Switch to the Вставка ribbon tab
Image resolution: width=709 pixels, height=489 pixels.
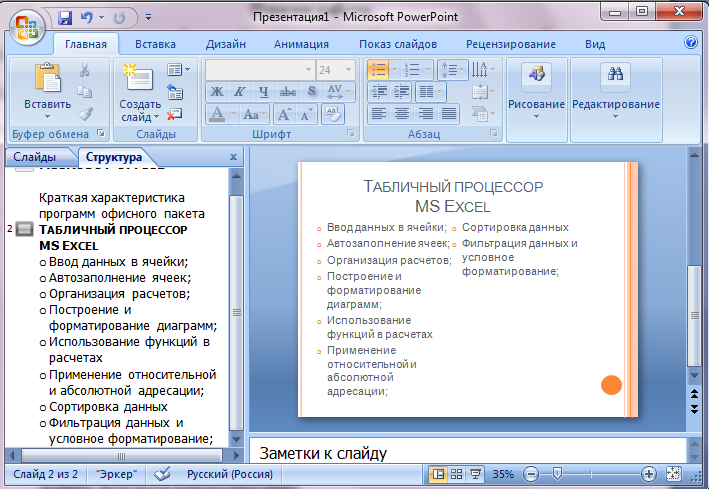[155, 44]
